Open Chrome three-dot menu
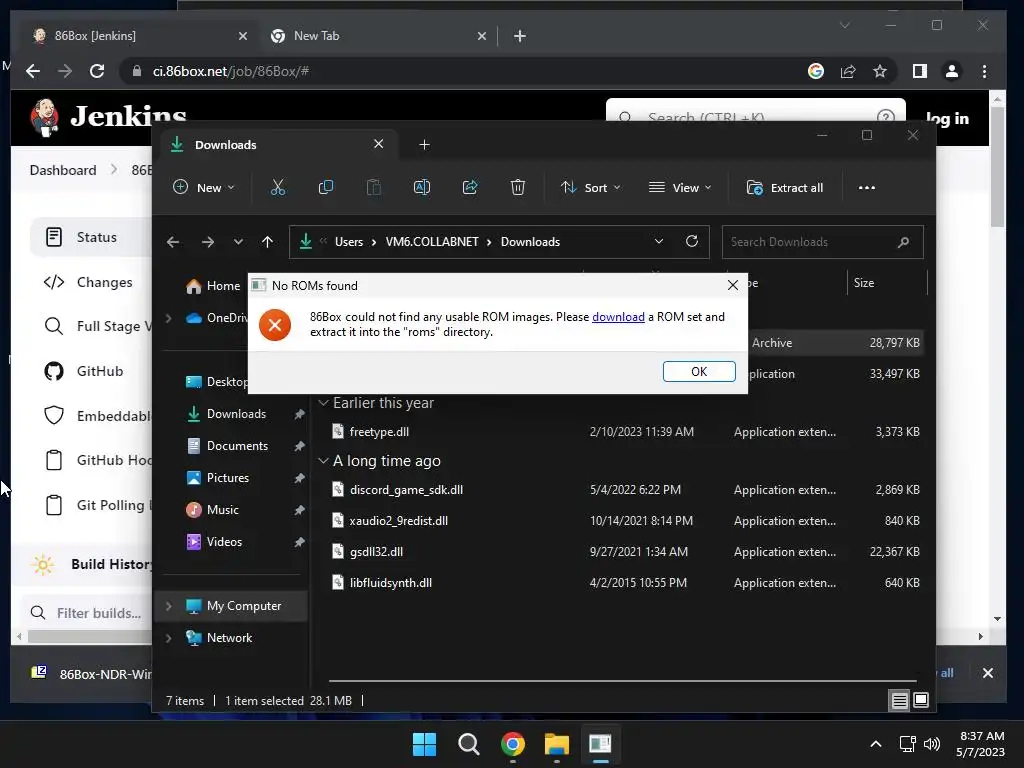 point(984,71)
